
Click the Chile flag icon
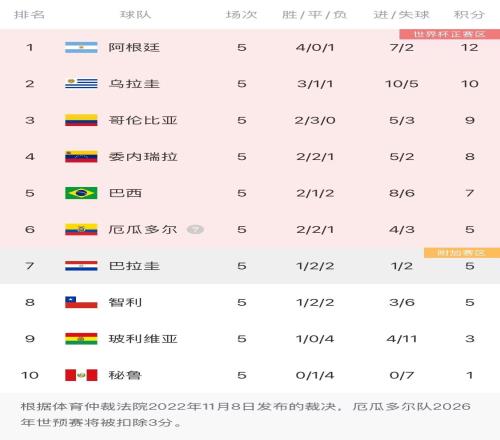[81, 302]
